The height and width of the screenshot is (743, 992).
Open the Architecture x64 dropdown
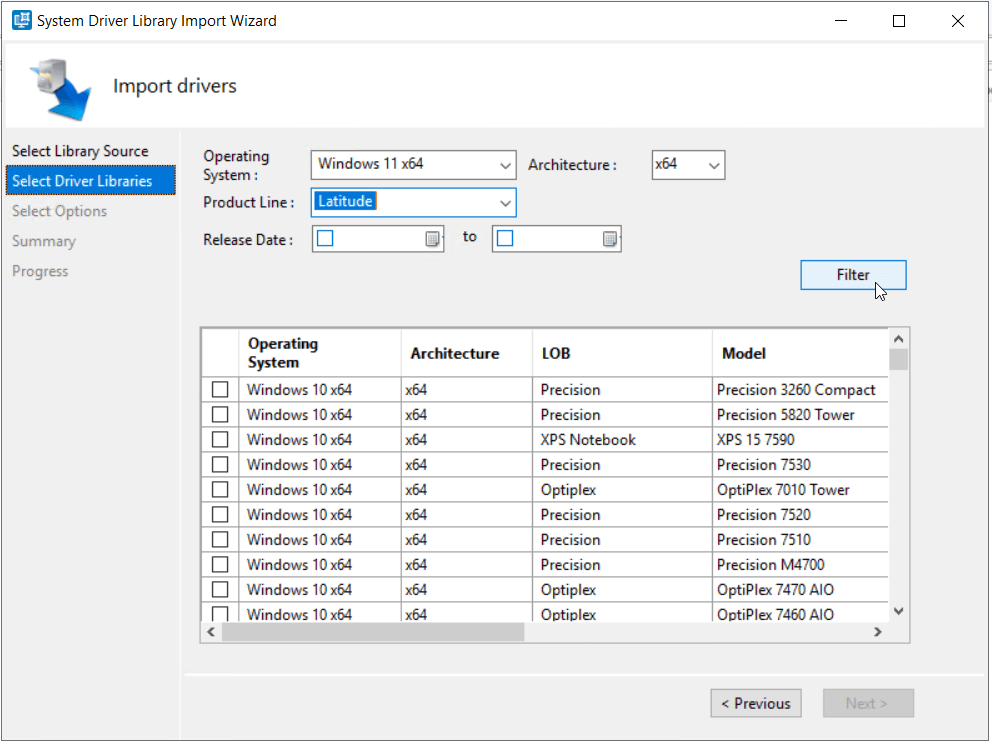click(x=714, y=165)
